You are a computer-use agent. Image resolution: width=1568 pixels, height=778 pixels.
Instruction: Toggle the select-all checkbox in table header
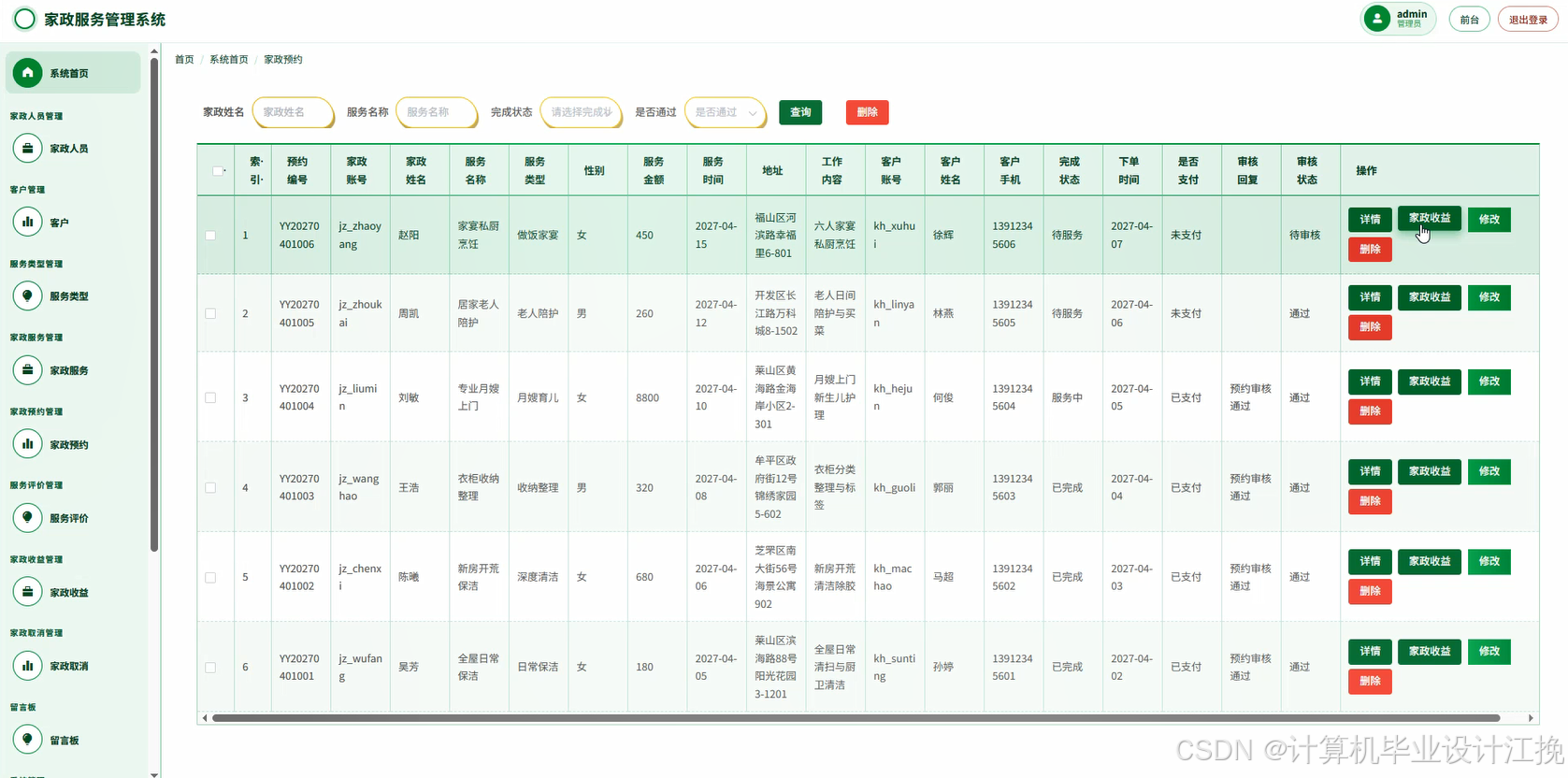click(217, 171)
